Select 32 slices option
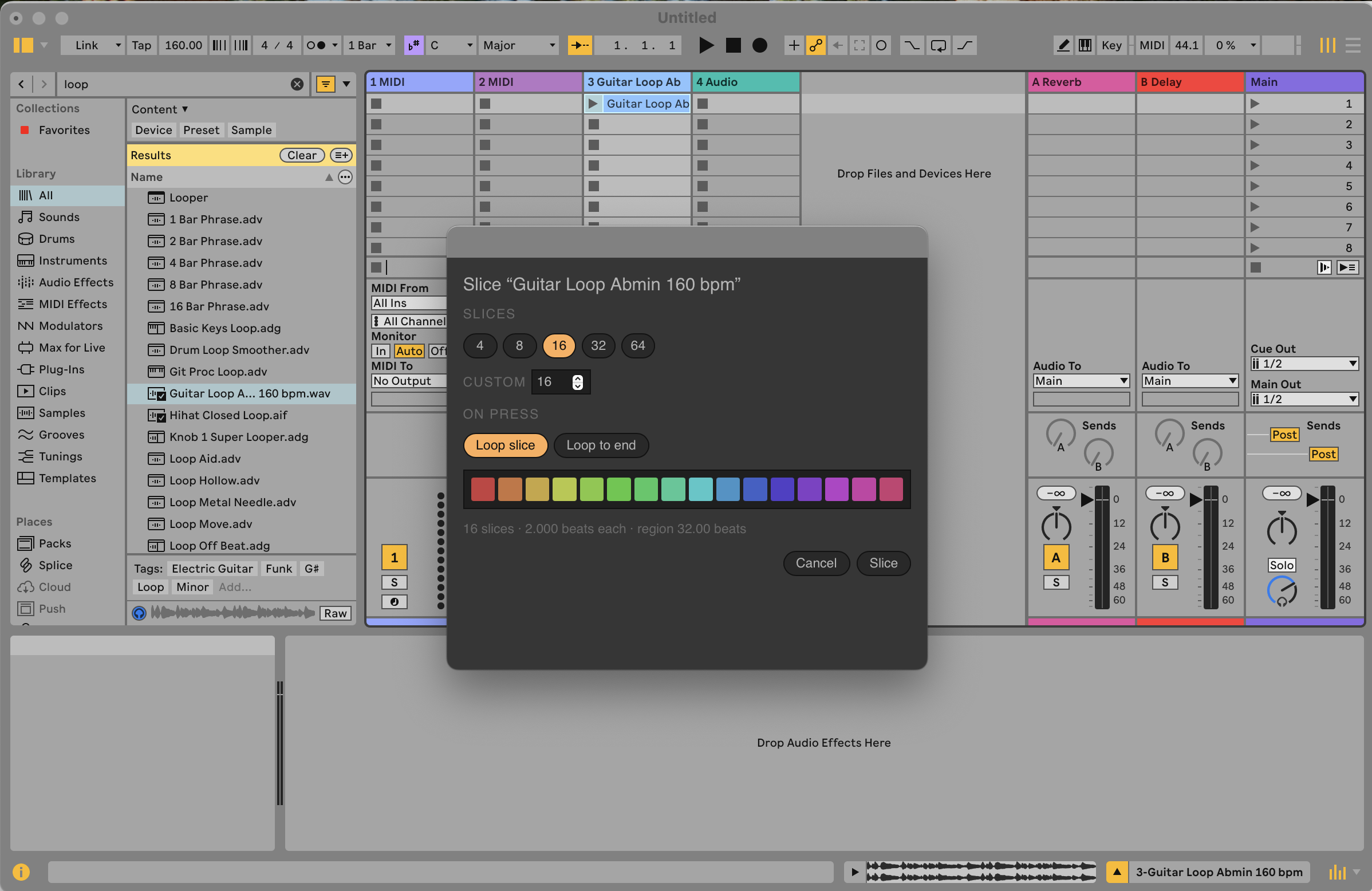This screenshot has height=891, width=1372. 598,345
